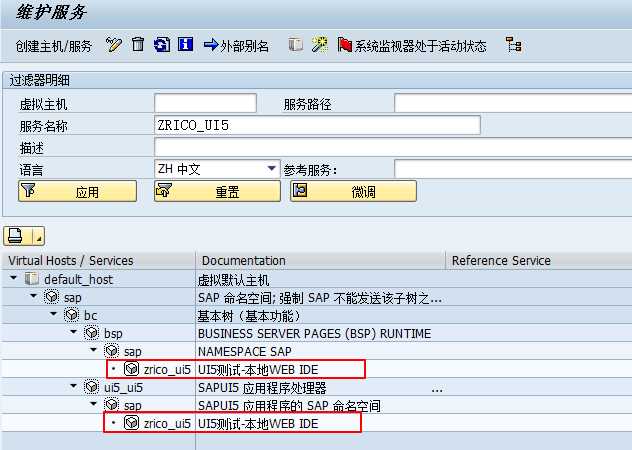This screenshot has height=450, width=632.
Task: Click the 应用 filter button
Action: pyautogui.click(x=77, y=191)
